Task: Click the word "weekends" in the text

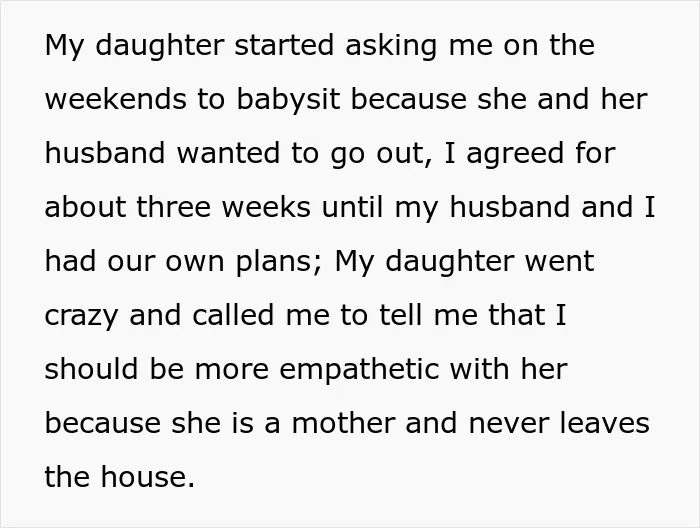Action: click(116, 99)
